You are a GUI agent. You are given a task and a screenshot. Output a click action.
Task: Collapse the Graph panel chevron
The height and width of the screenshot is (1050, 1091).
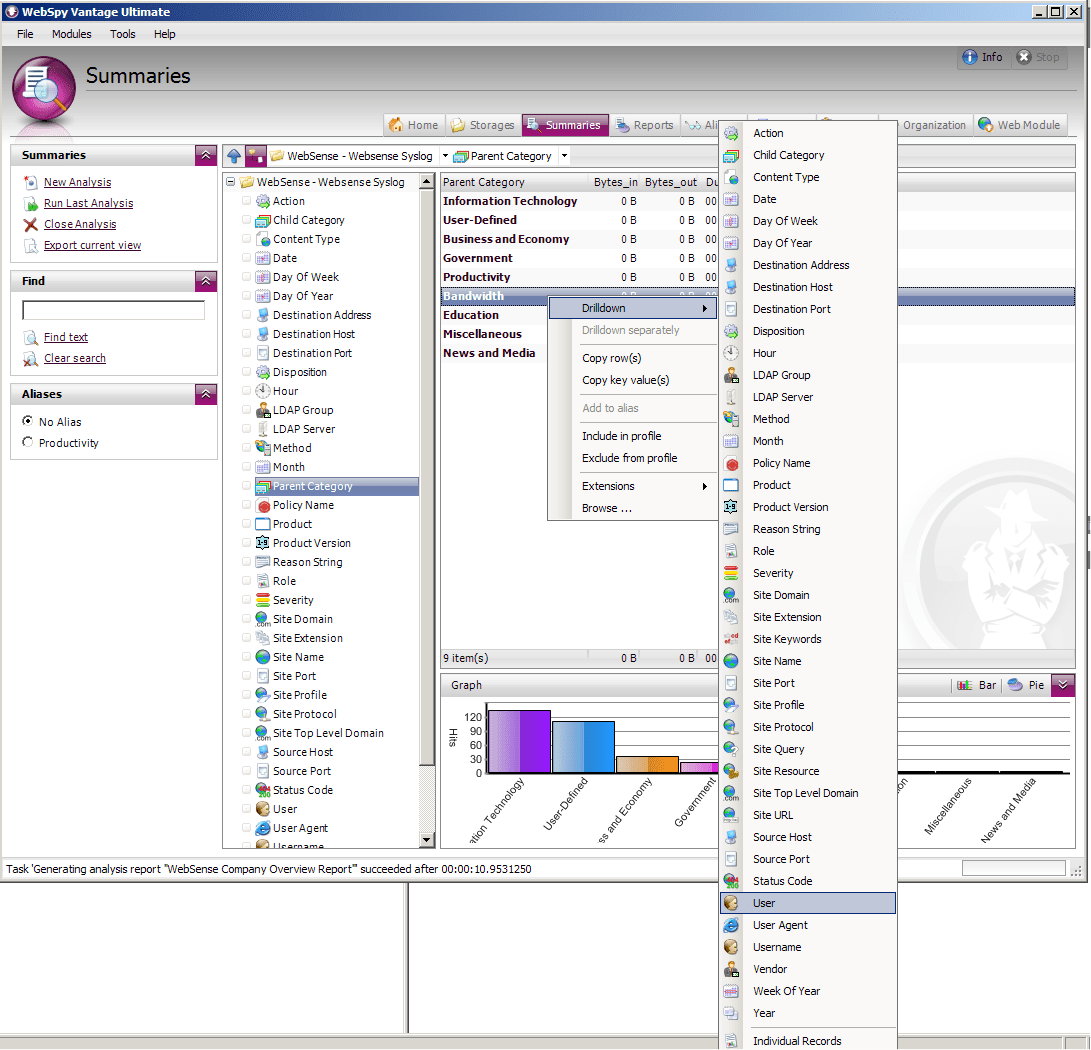[x=1062, y=685]
